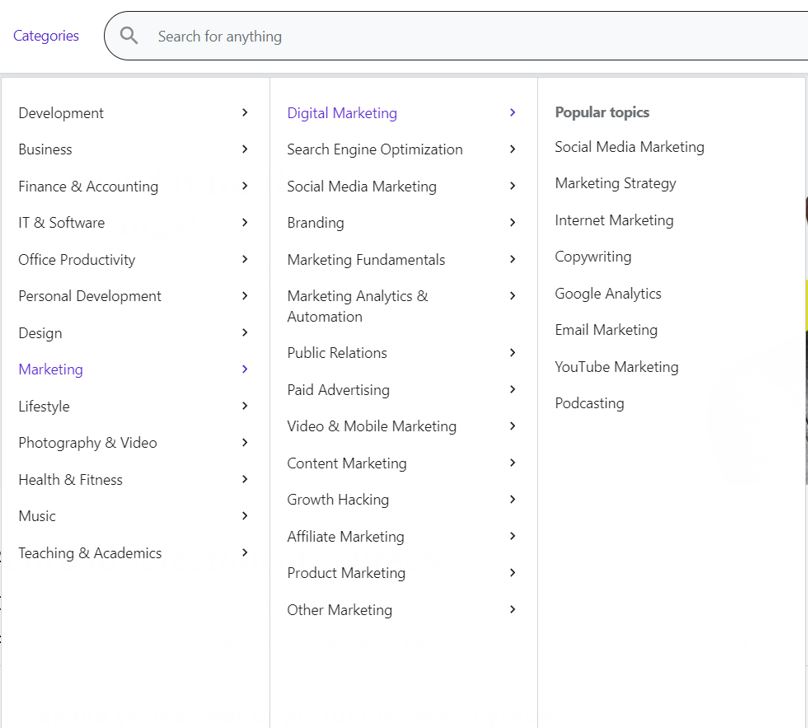808x728 pixels.
Task: Expand the Design category arrow
Action: 245,332
